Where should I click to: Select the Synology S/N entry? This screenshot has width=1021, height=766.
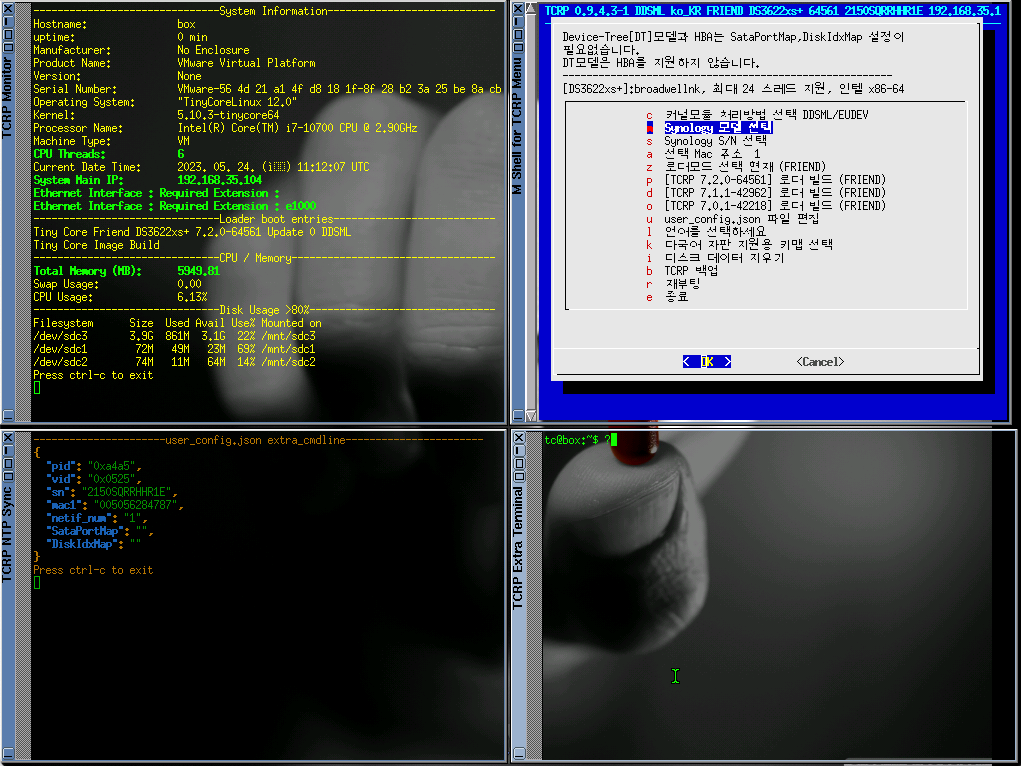click(x=706, y=141)
